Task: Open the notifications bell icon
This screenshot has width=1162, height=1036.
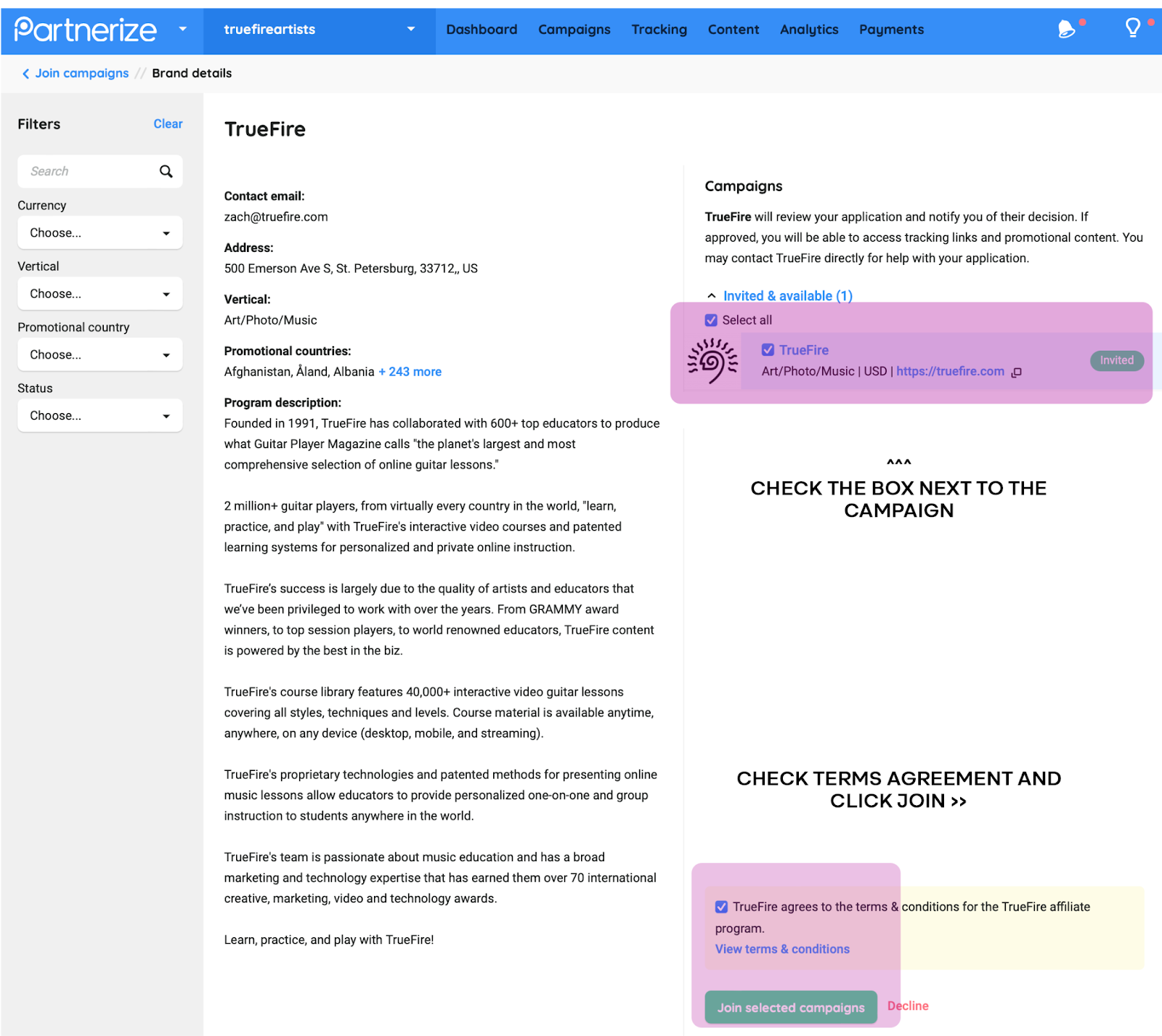Action: [1066, 29]
